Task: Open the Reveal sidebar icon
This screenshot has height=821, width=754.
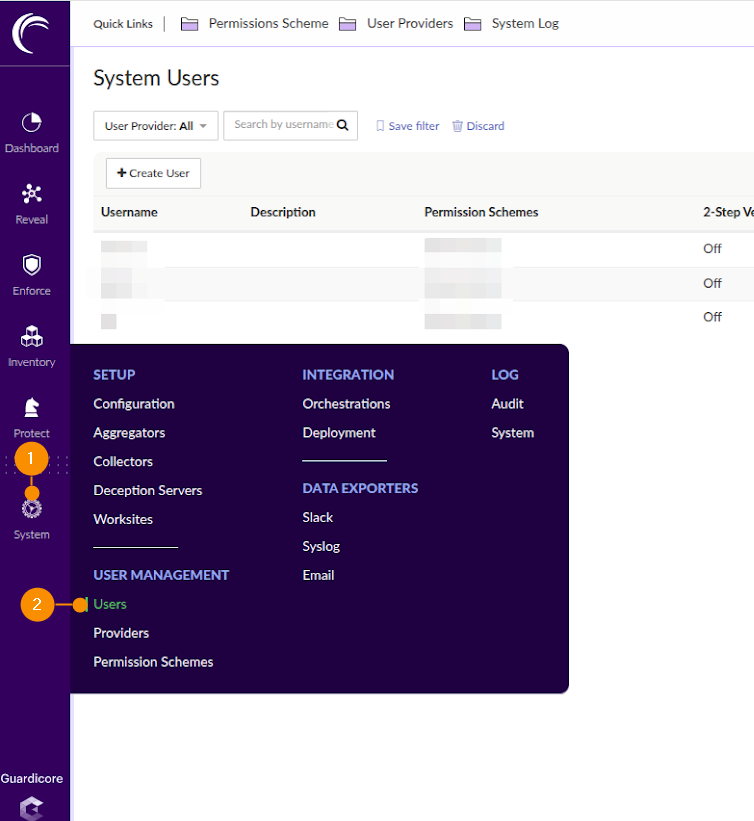Action: click(32, 194)
